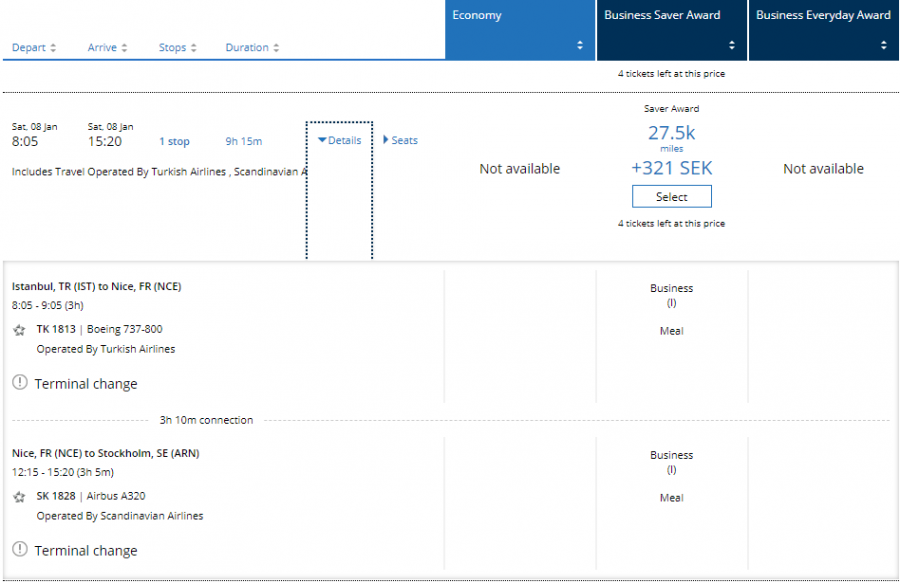Click the TK 1813 flight number
This screenshot has width=900, height=583.
(56, 329)
